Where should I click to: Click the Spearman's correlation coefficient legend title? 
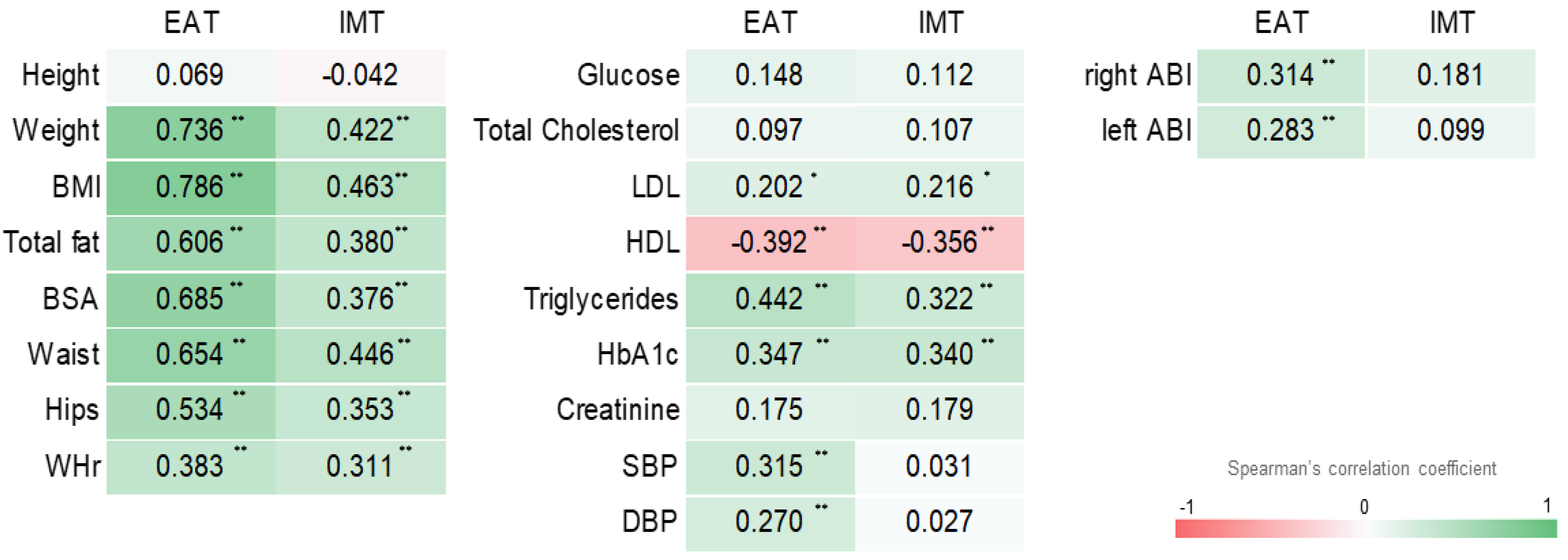click(x=1361, y=469)
